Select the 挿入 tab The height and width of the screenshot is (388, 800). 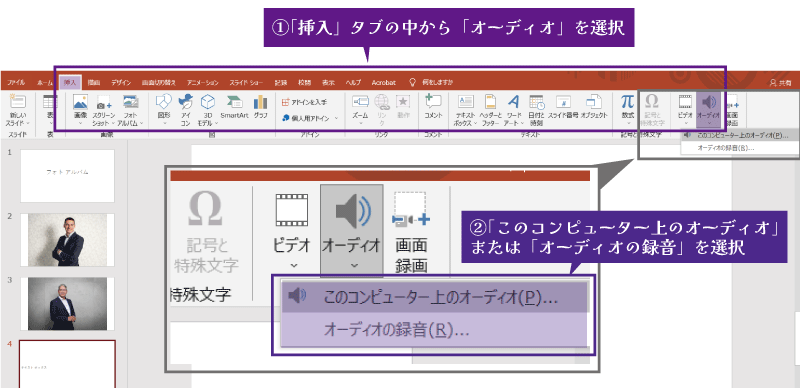70,82
